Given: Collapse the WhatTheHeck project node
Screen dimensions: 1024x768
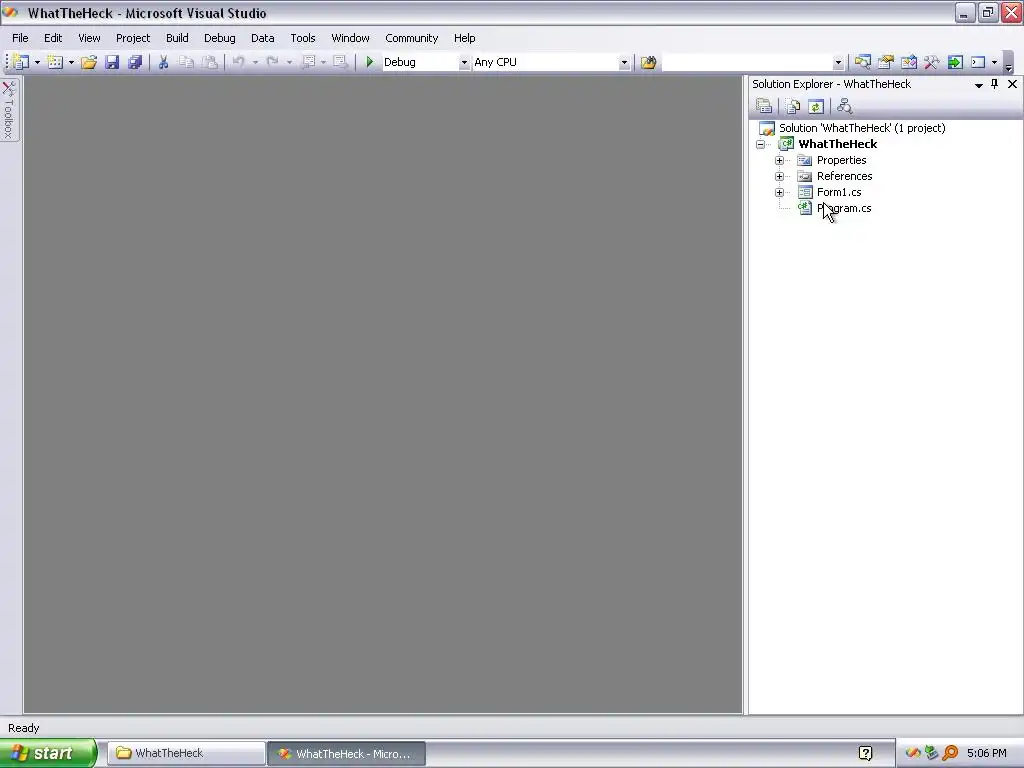Looking at the screenshot, I should pos(760,144).
